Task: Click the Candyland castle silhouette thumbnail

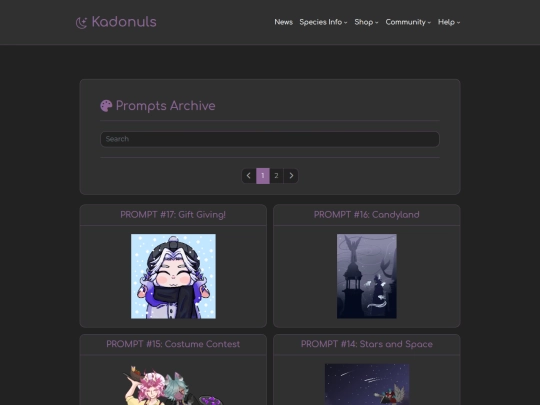Action: (x=366, y=276)
